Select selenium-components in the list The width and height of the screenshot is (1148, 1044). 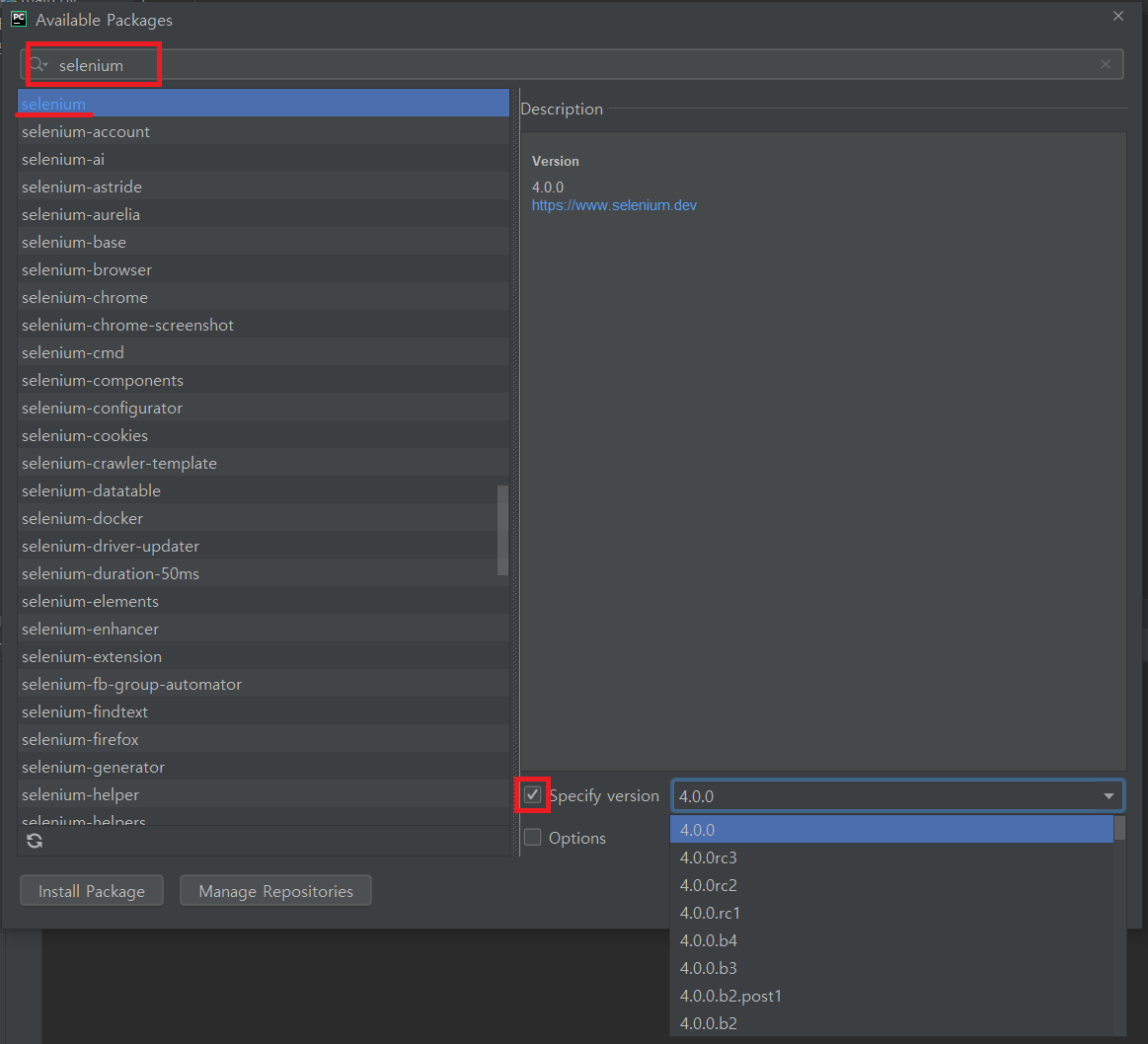pyautogui.click(x=263, y=380)
